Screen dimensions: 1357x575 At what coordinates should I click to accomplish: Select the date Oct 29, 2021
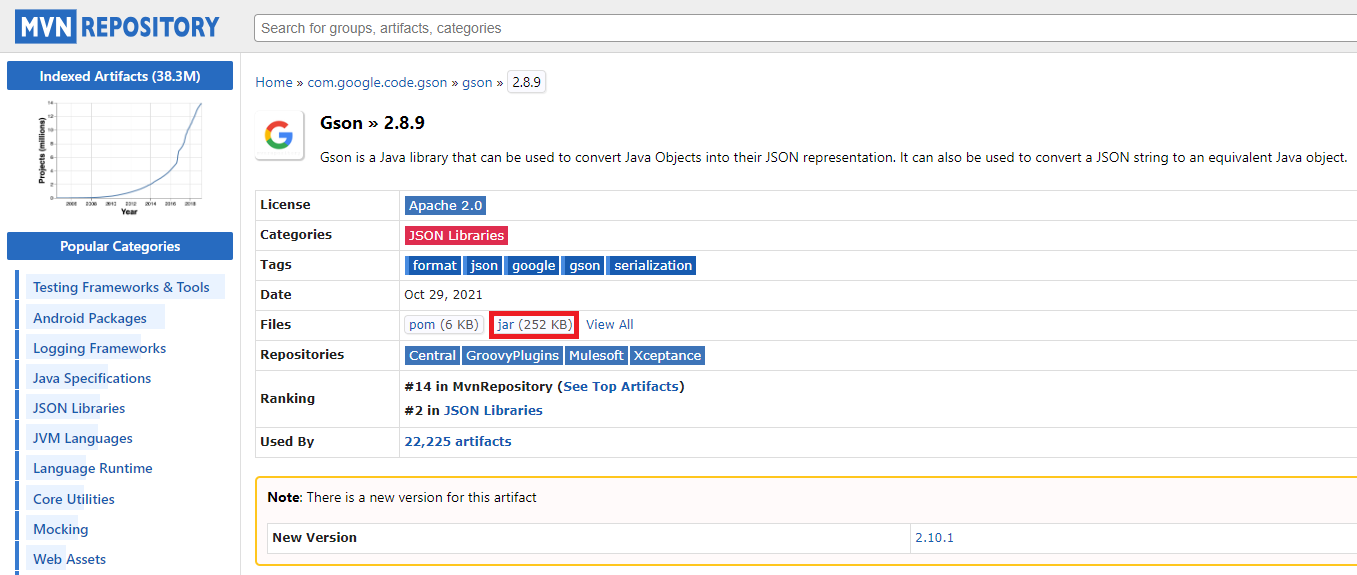click(x=443, y=294)
